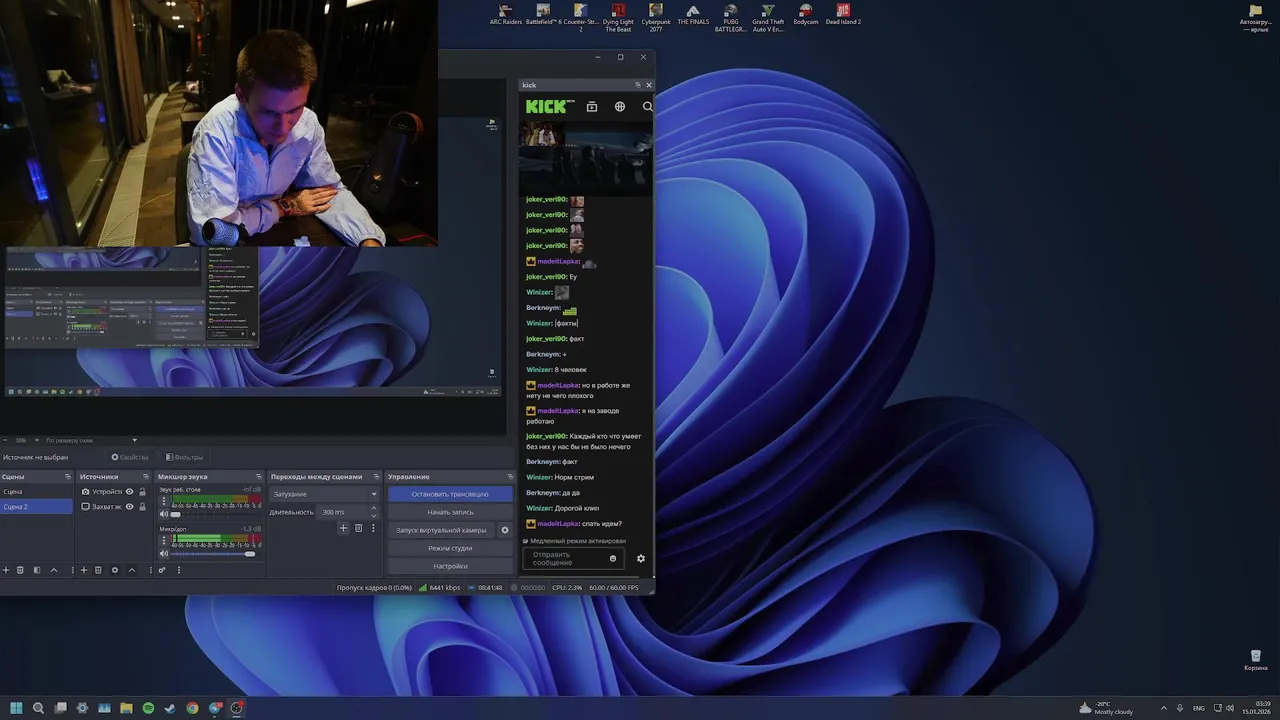Open the Windows Start menu
Image resolution: width=1280 pixels, height=720 pixels.
[x=16, y=708]
